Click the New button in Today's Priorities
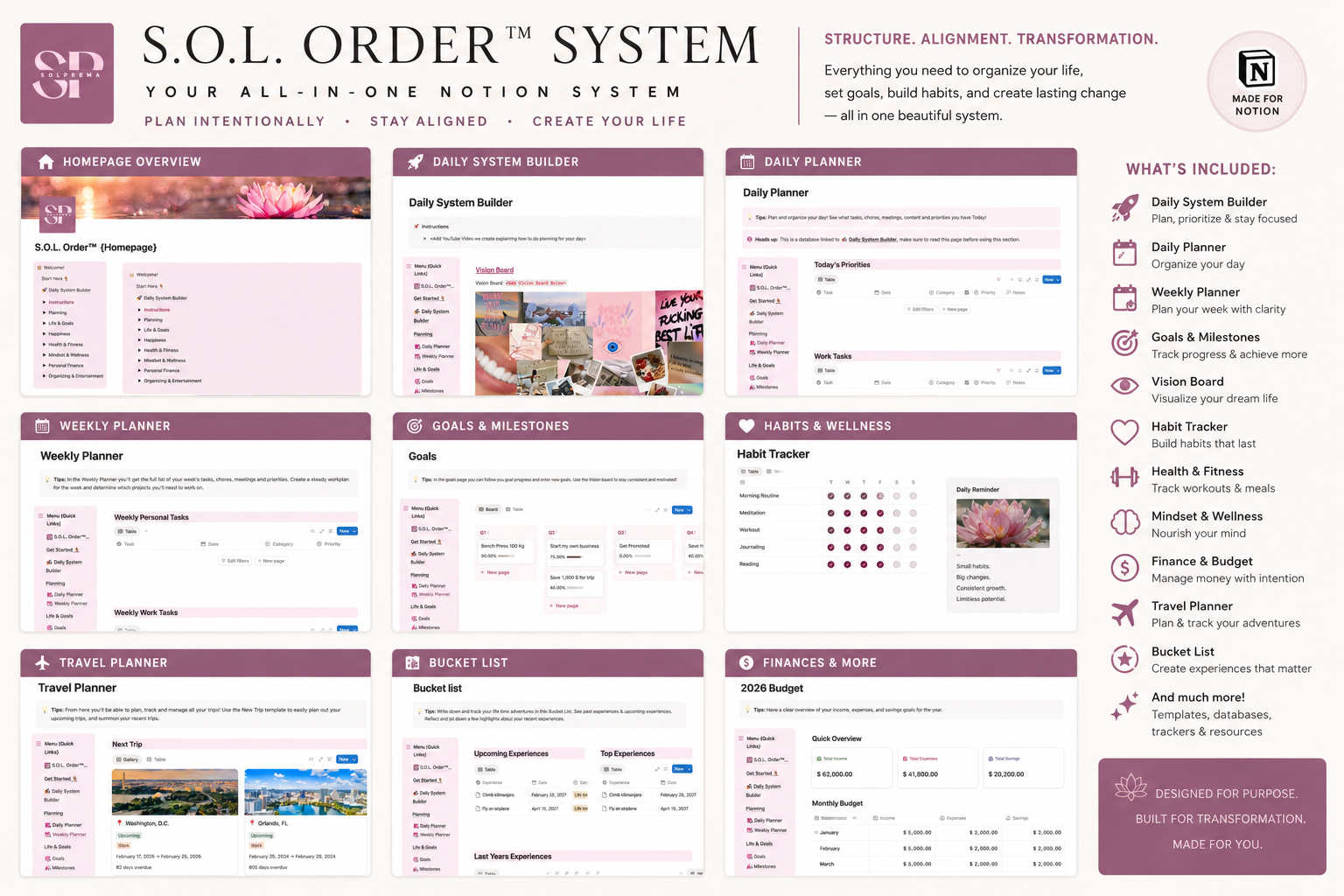This screenshot has width=1344, height=896. click(x=1052, y=280)
